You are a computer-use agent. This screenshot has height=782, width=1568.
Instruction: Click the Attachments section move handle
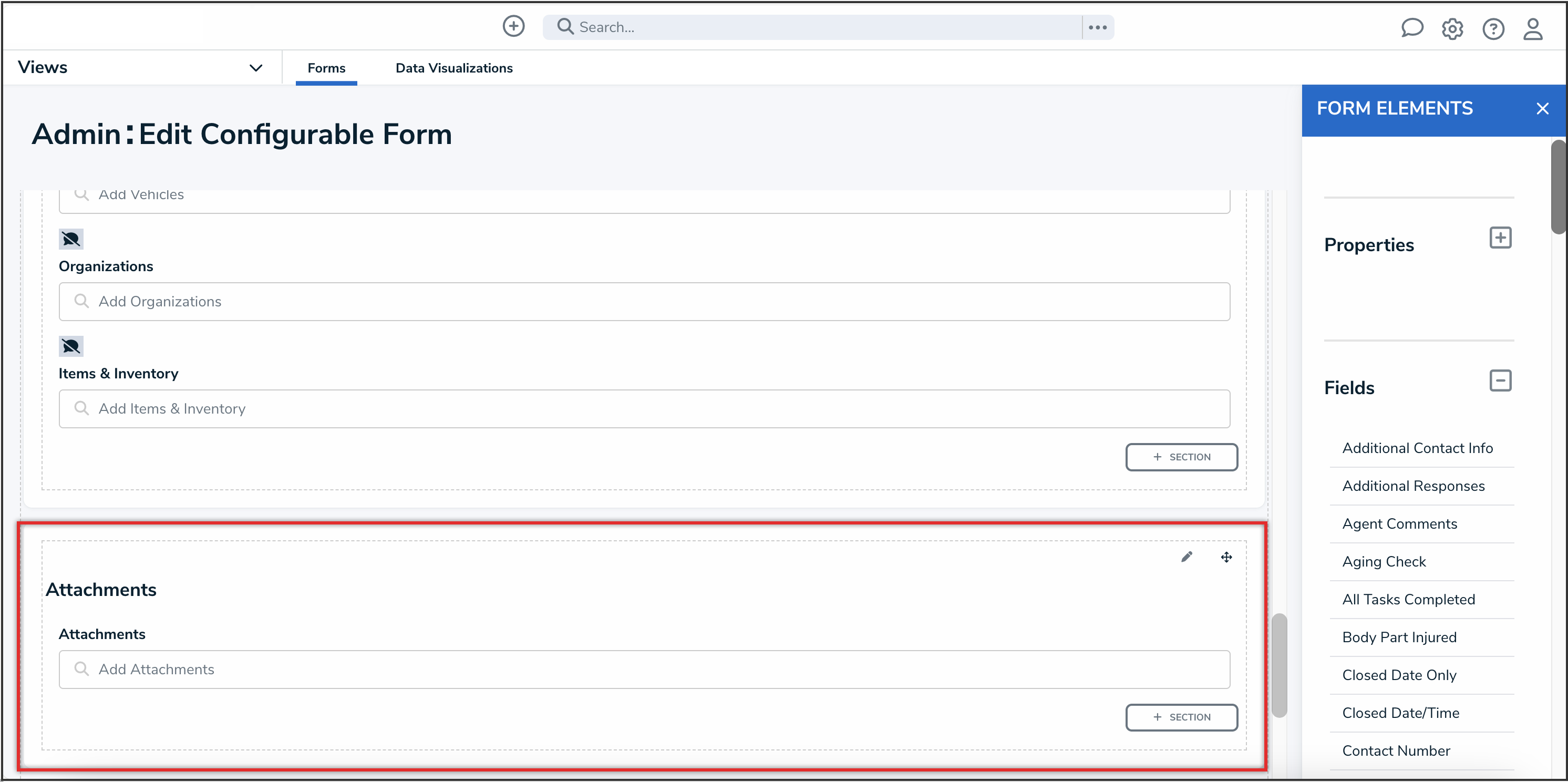[x=1226, y=557]
